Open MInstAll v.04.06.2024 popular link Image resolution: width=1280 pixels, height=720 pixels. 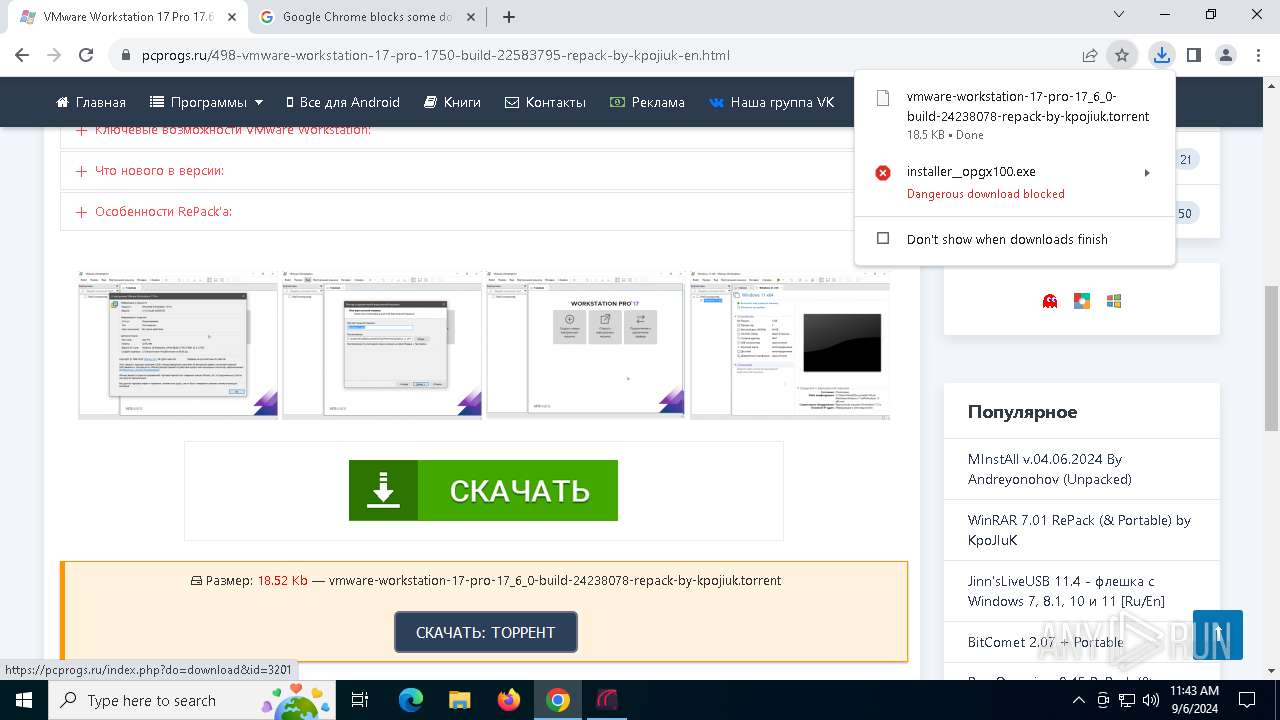1049,469
